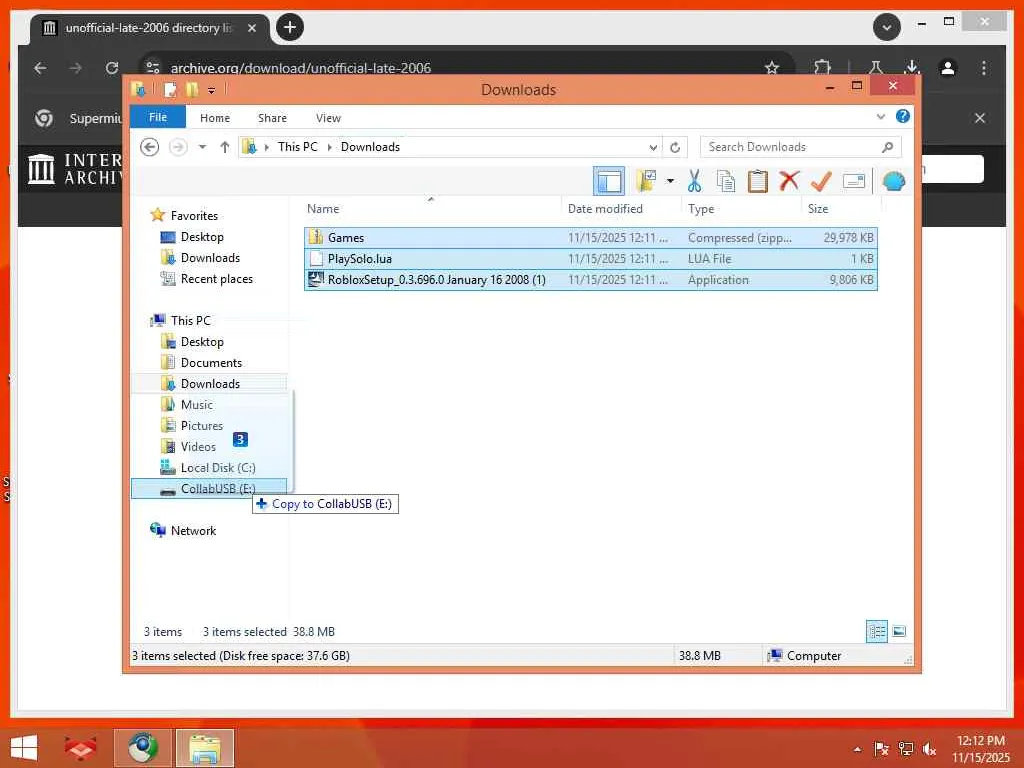Open Network in navigation pane

point(193,531)
